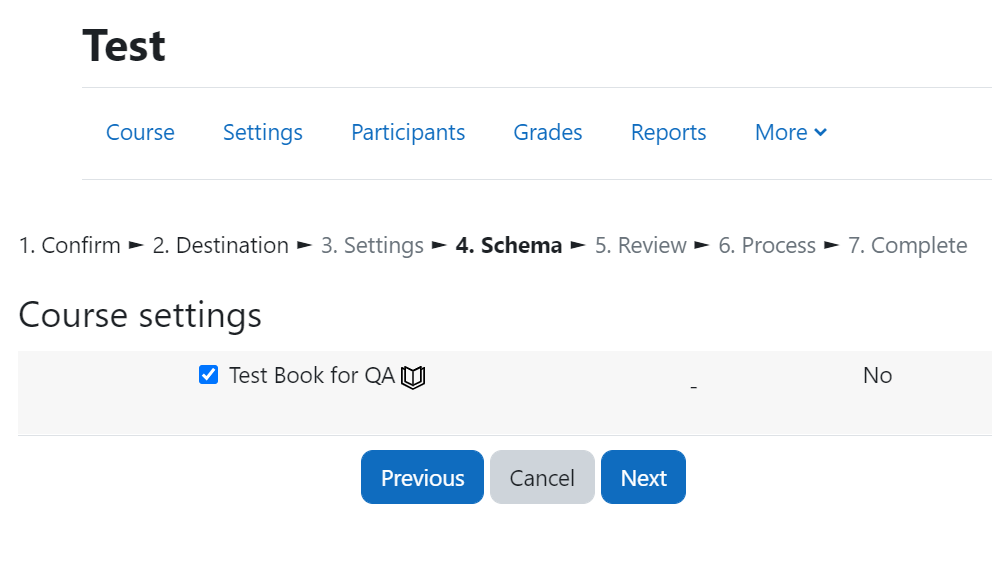Screen dimensions: 992x577
Task: Click the 1. Confirm step
Action: click(x=70, y=245)
